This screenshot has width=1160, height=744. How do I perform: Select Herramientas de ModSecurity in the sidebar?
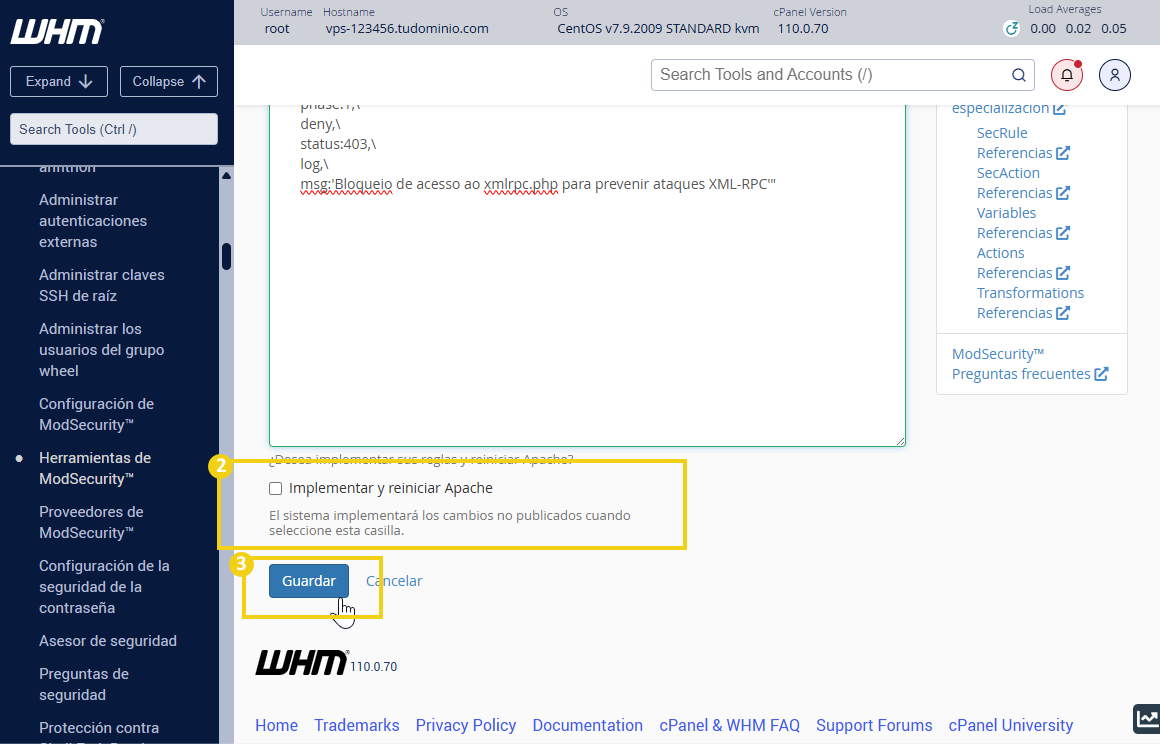[x=95, y=469]
